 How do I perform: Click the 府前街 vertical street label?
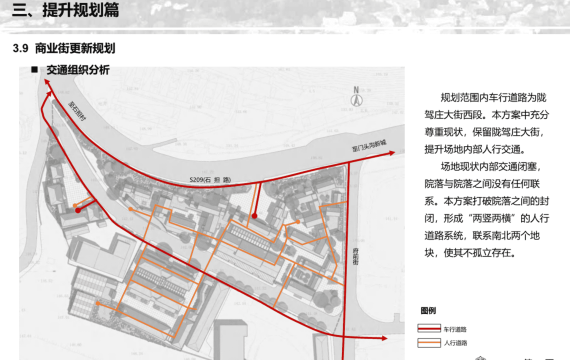tap(355, 256)
